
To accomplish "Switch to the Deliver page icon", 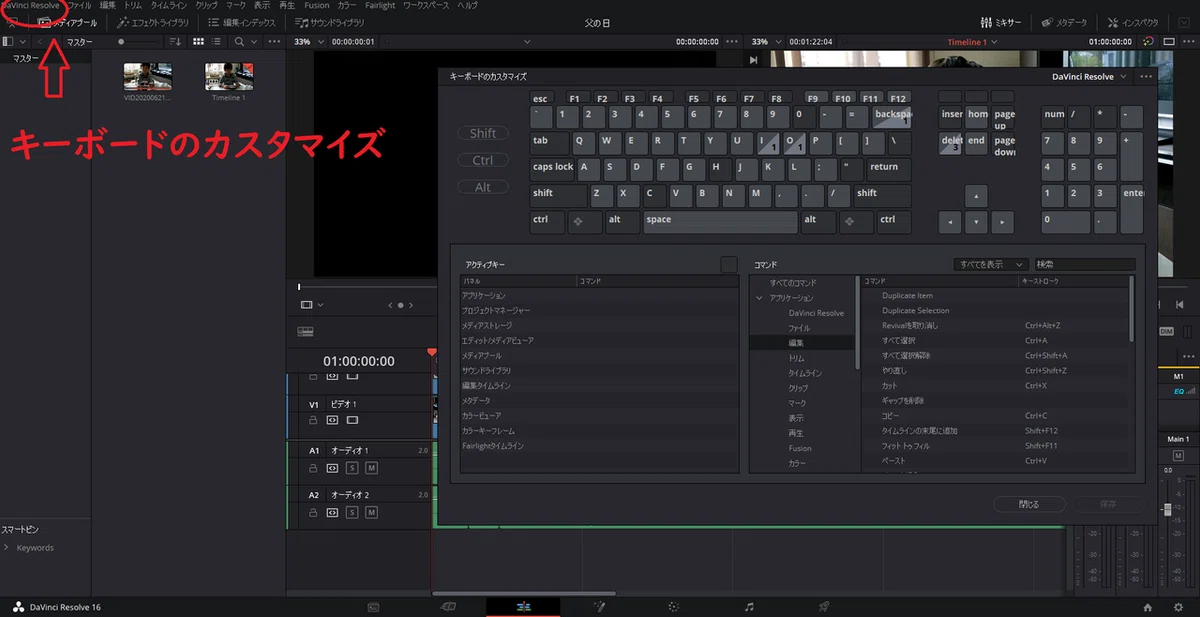I will click(x=824, y=606).
